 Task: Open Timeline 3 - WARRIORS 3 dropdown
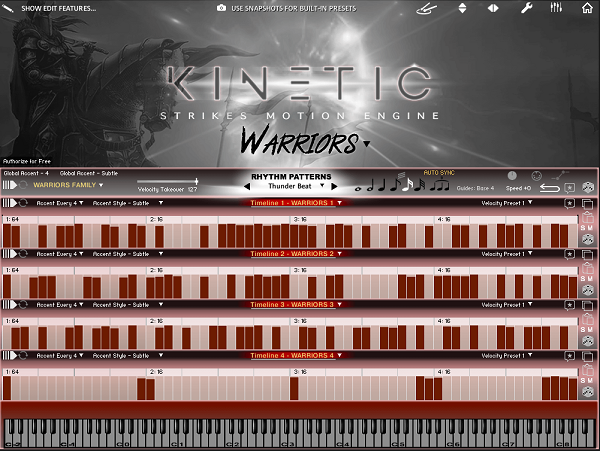[296, 304]
